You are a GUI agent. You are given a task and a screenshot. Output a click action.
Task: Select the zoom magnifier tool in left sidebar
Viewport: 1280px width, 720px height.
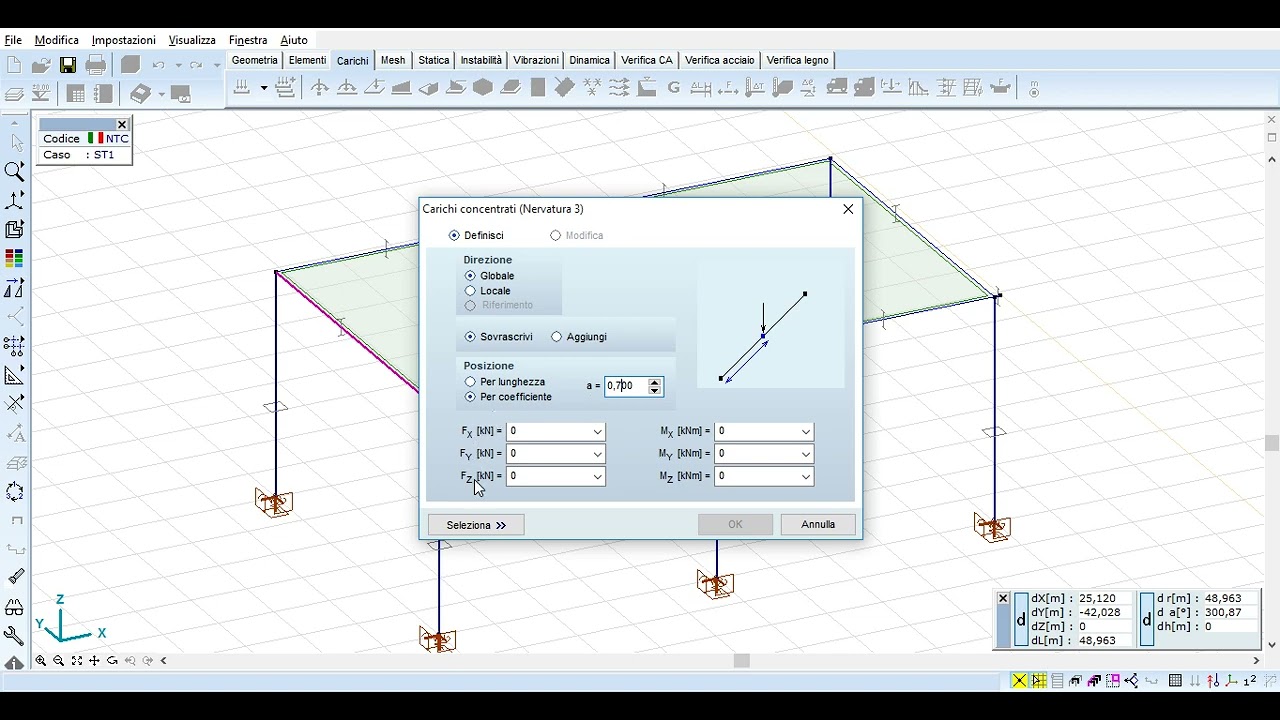click(14, 172)
